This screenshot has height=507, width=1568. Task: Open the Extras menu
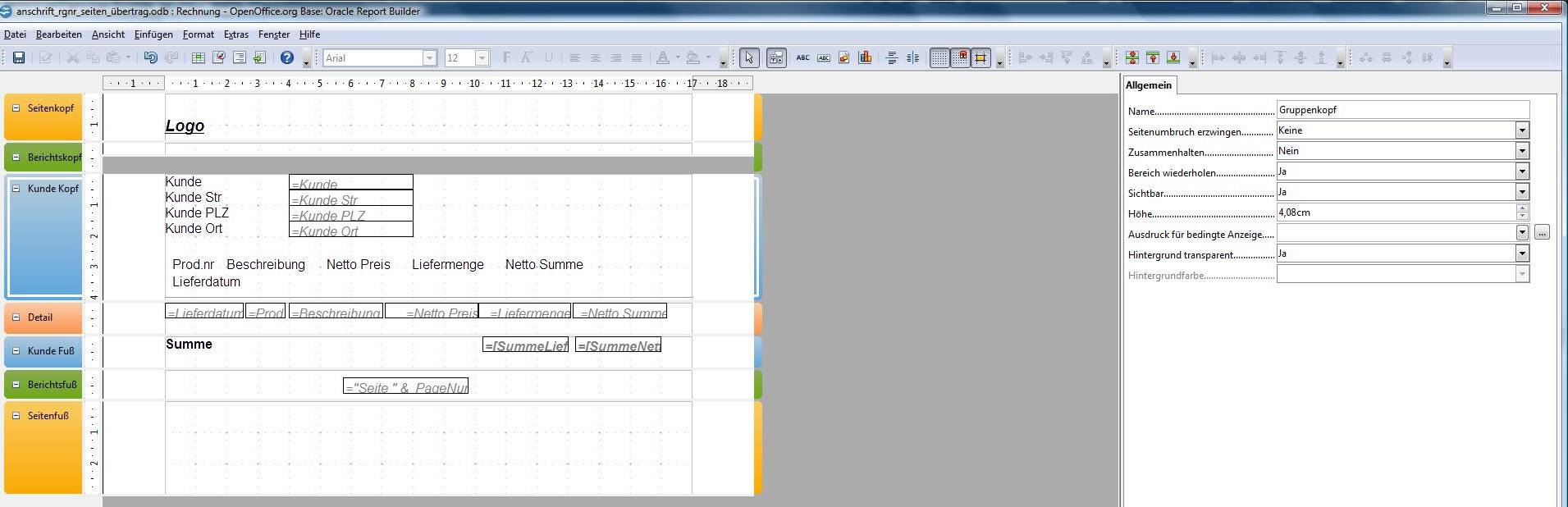tap(236, 34)
